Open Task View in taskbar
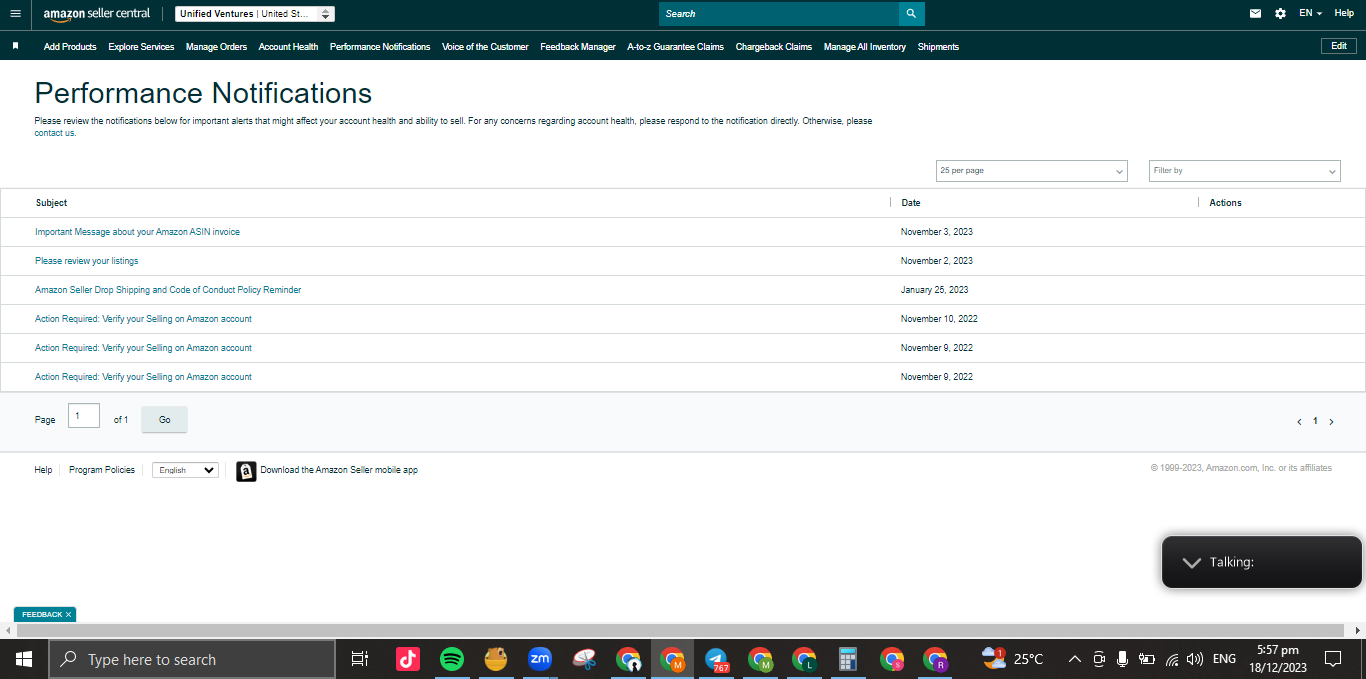 [360, 660]
